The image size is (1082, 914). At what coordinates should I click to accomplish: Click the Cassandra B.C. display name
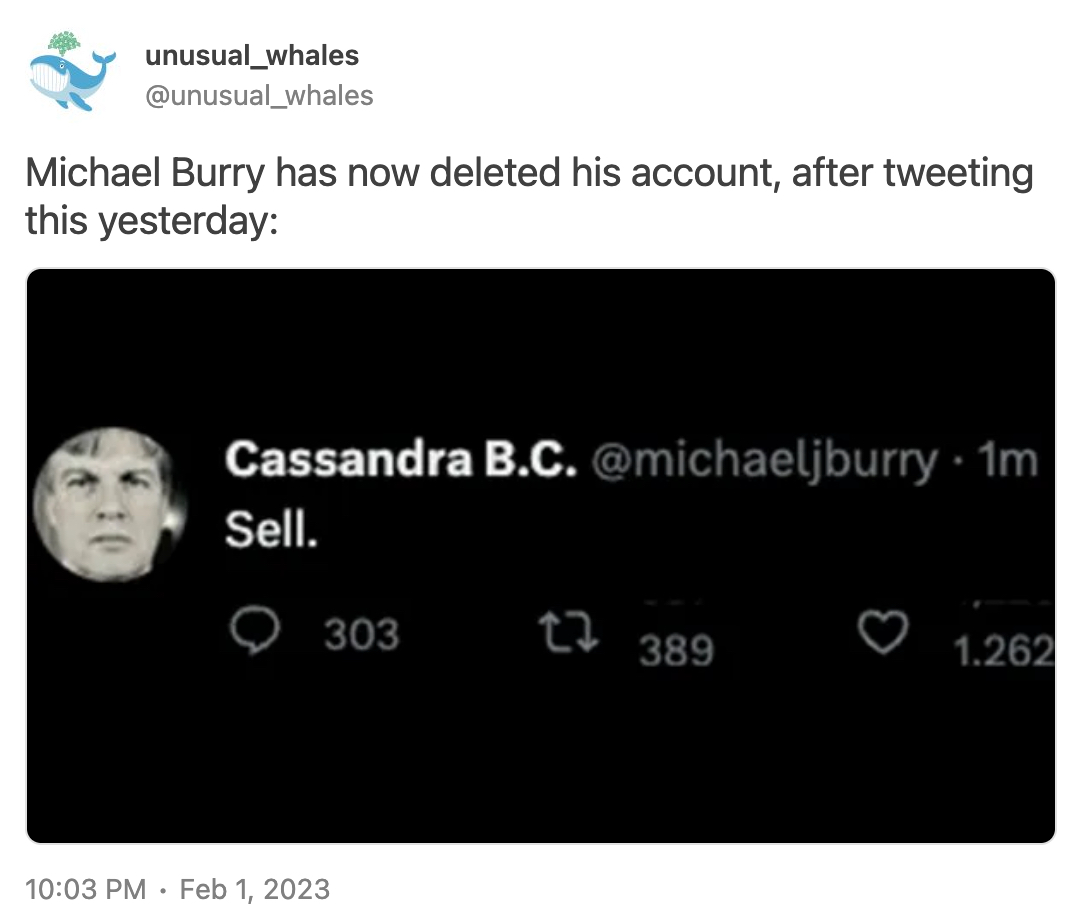click(x=401, y=461)
